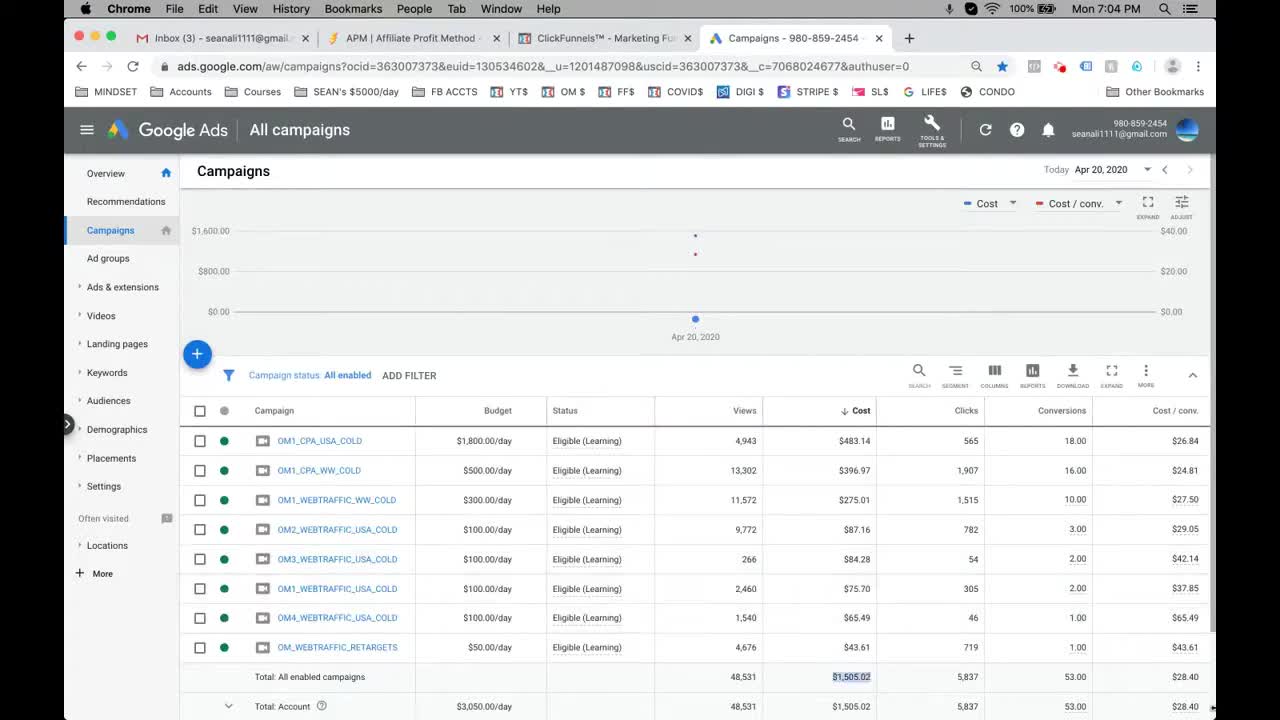
Task: Click the Overview home icon in sidebar
Action: coord(166,173)
